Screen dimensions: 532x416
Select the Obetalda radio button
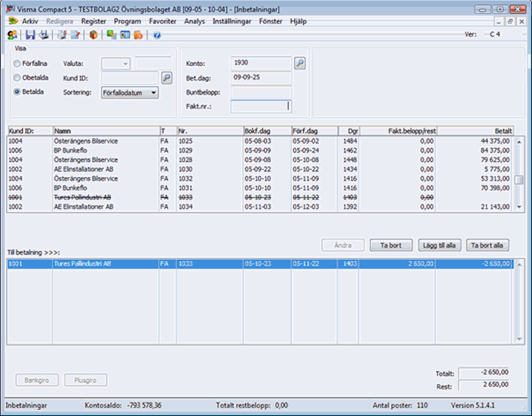click(x=17, y=78)
